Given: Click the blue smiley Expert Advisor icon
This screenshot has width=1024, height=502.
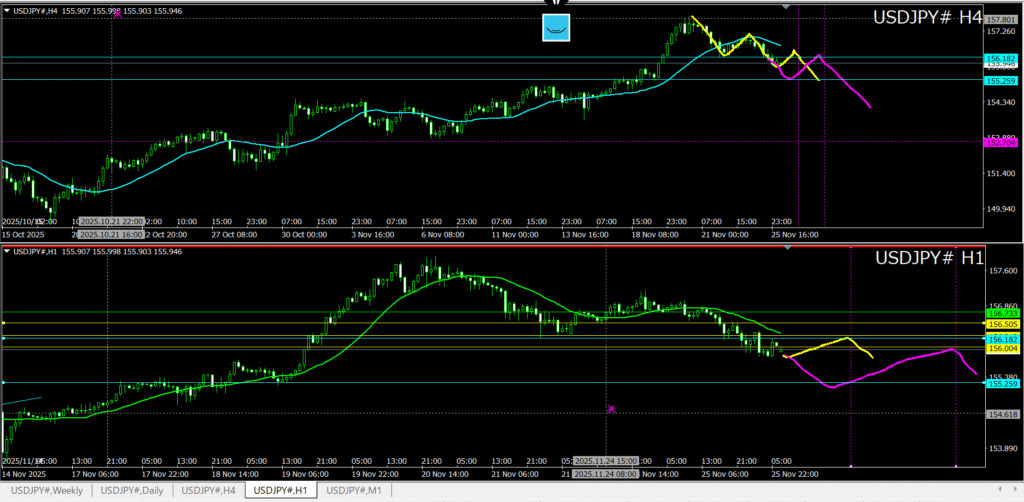Looking at the screenshot, I should click(x=556, y=28).
